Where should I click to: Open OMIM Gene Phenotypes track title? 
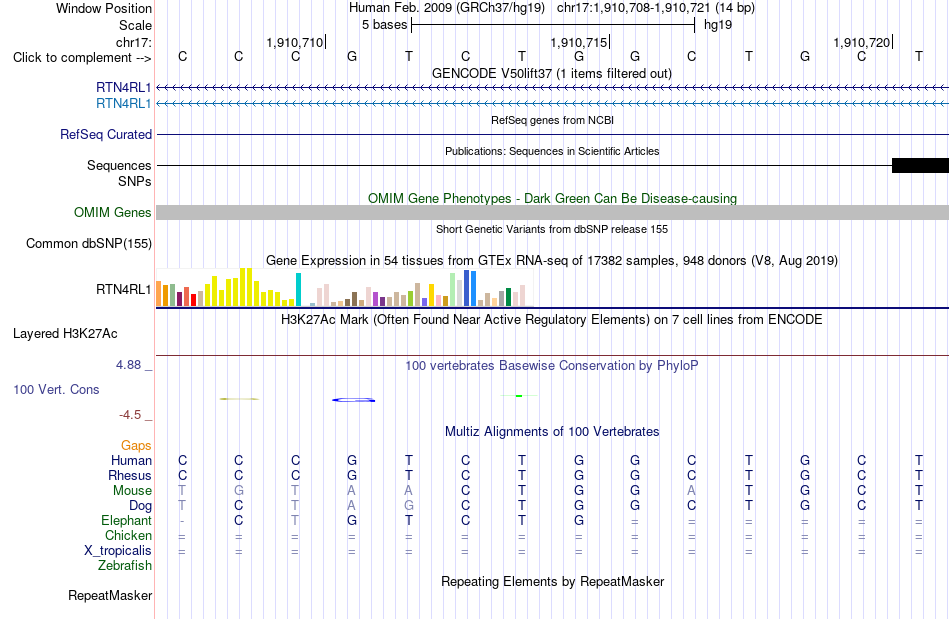[552, 199]
